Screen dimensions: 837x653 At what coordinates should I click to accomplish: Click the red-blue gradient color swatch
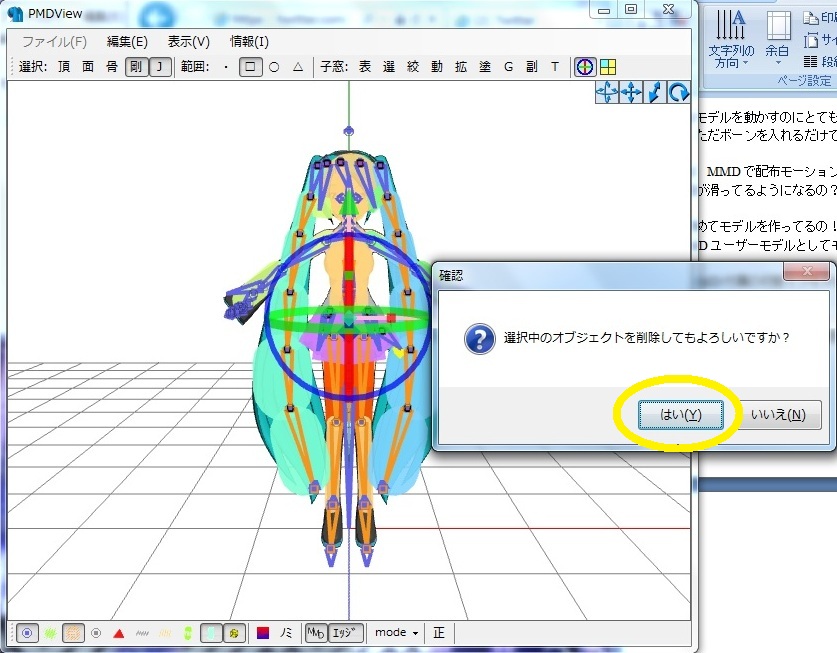pos(263,633)
